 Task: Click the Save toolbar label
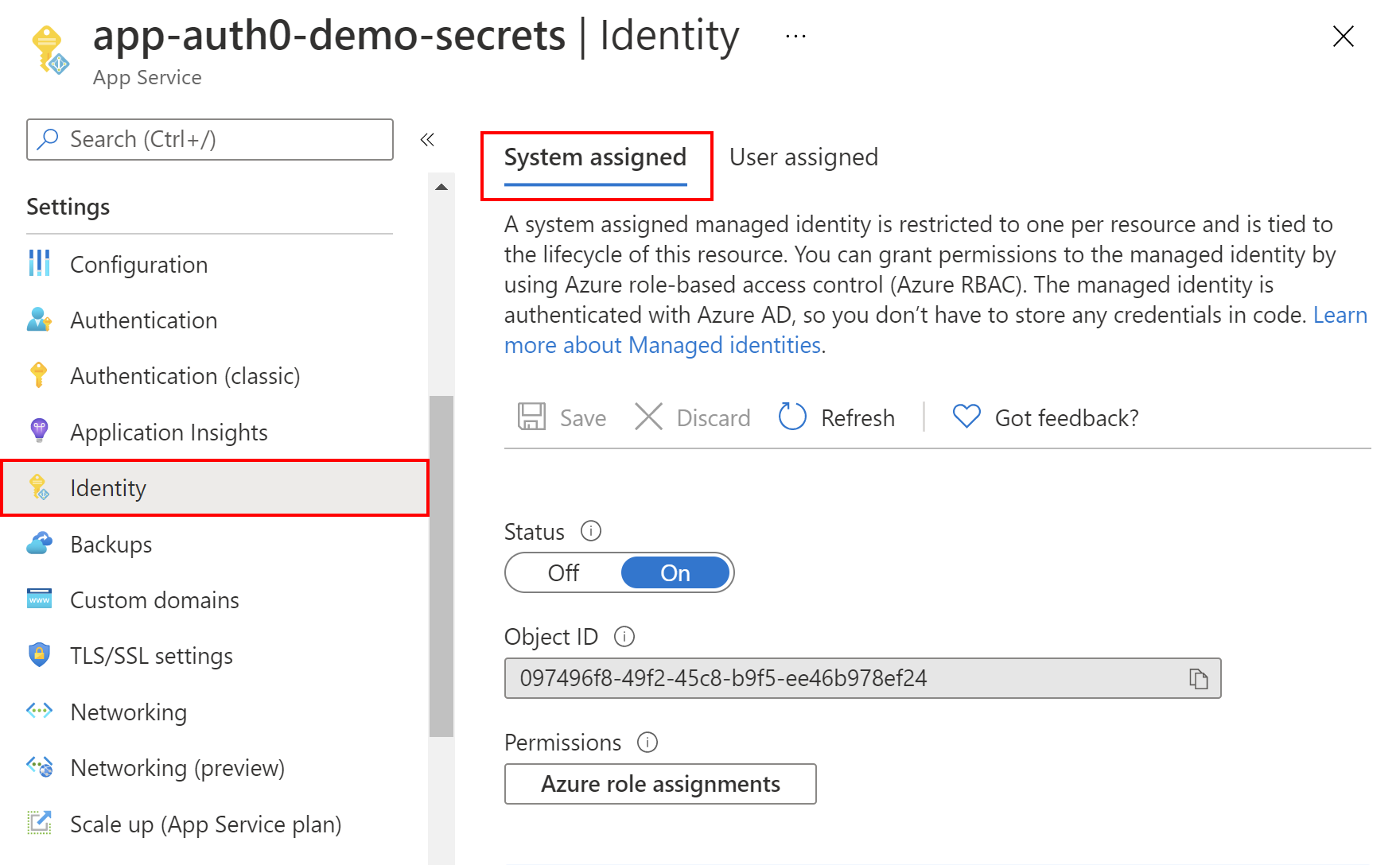pyautogui.click(x=583, y=418)
